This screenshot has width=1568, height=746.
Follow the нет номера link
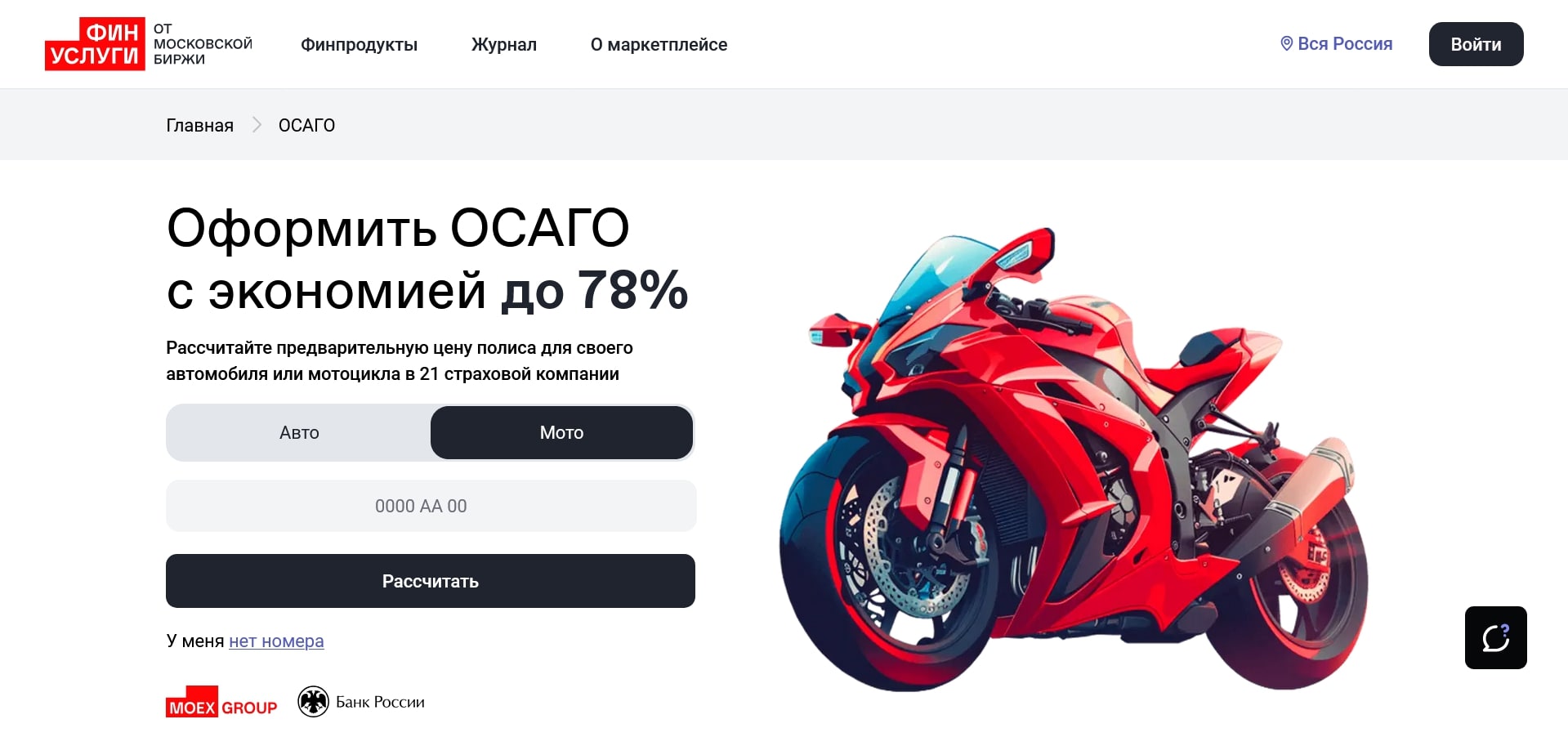[x=276, y=641]
